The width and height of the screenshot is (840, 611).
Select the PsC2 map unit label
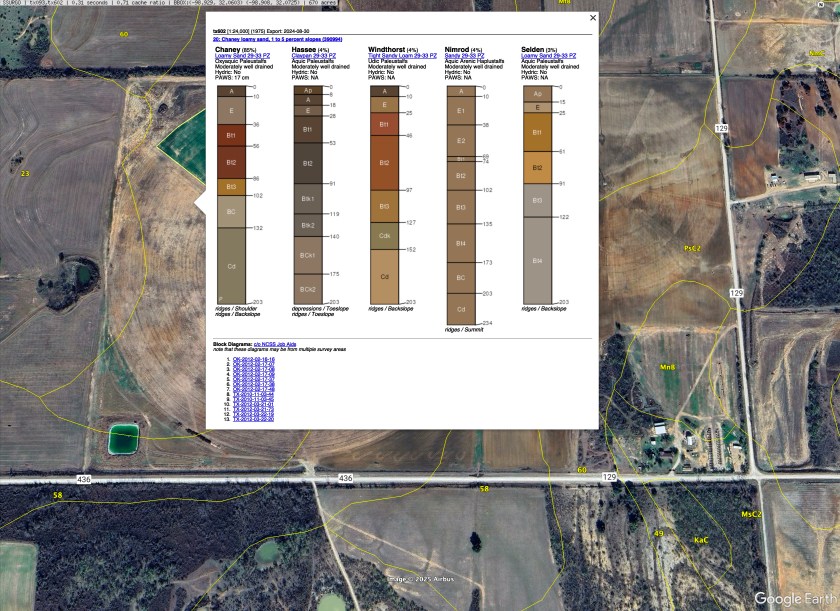[x=692, y=248]
